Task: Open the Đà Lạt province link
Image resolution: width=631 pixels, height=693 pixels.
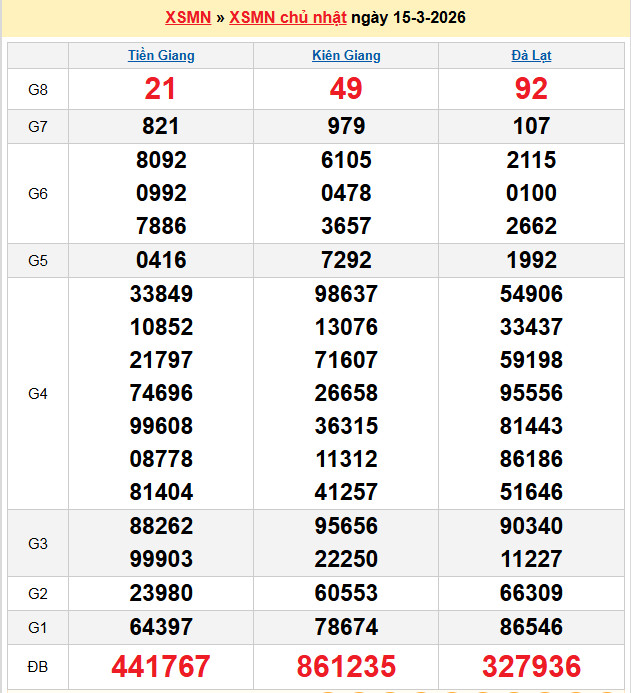Action: coord(531,56)
